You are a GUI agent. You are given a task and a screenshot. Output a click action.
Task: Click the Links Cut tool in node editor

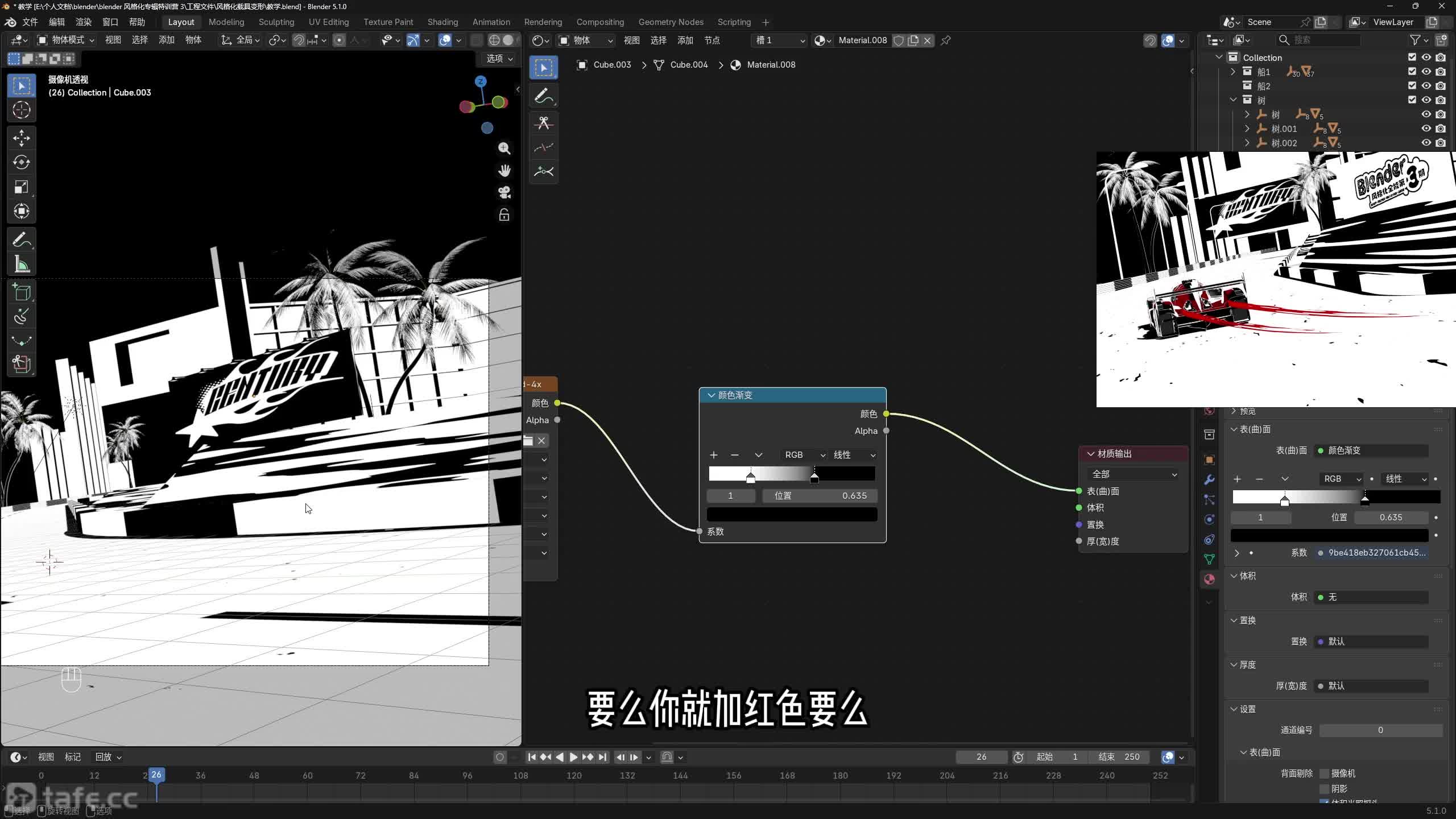[544, 123]
